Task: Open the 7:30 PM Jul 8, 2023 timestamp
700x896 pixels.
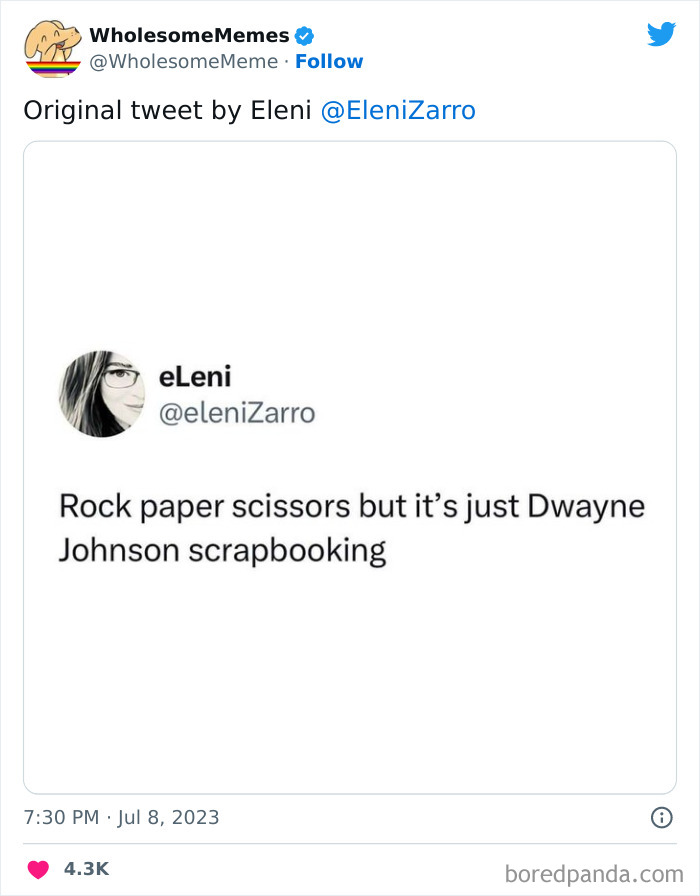Action: tap(121, 817)
